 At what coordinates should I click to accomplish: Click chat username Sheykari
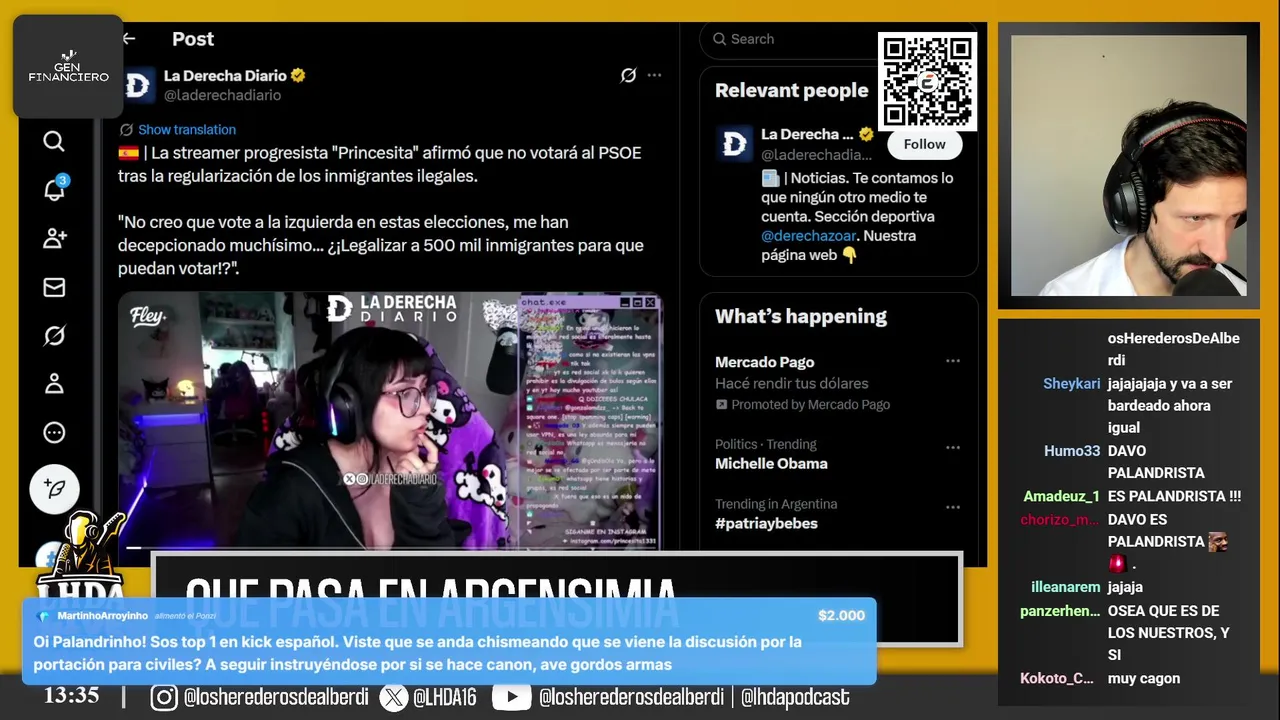[1071, 384]
